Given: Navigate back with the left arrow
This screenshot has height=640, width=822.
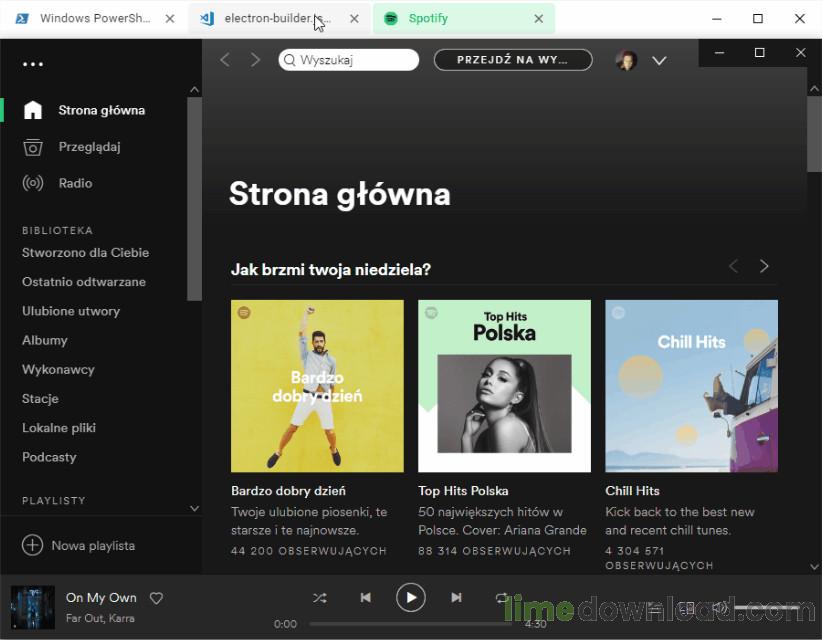Looking at the screenshot, I should pos(225,60).
